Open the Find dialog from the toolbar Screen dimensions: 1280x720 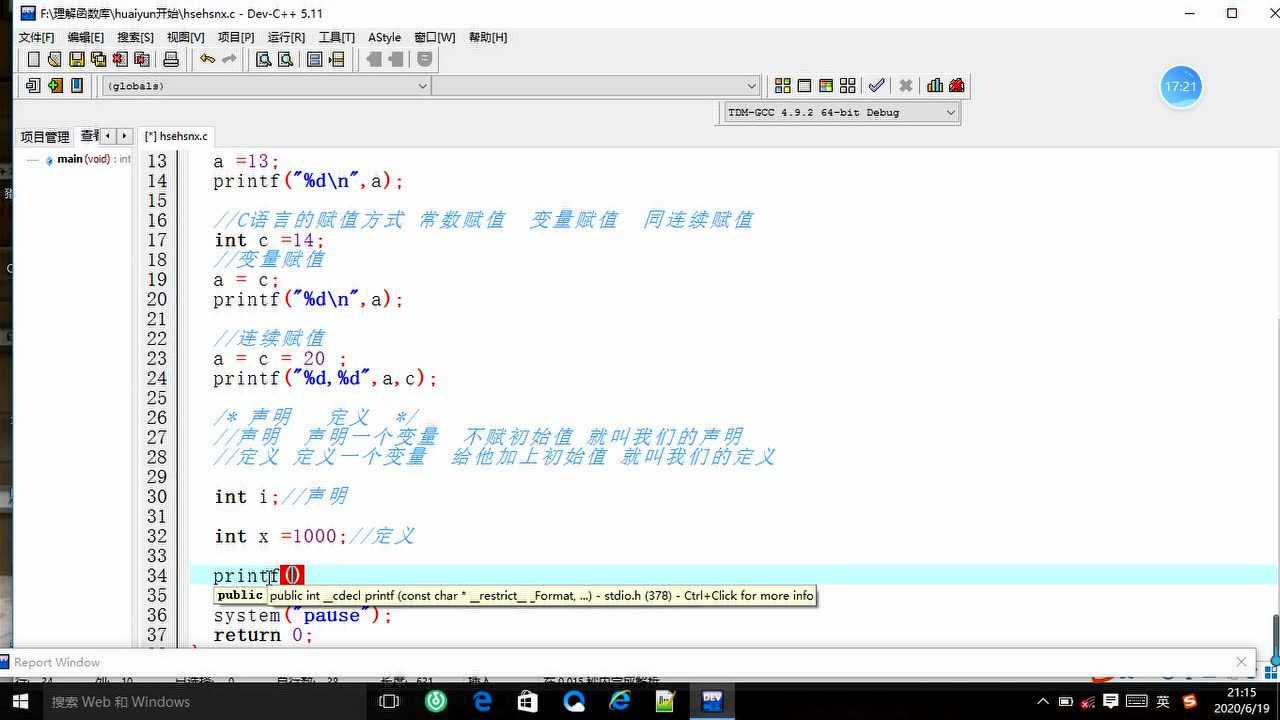point(264,60)
